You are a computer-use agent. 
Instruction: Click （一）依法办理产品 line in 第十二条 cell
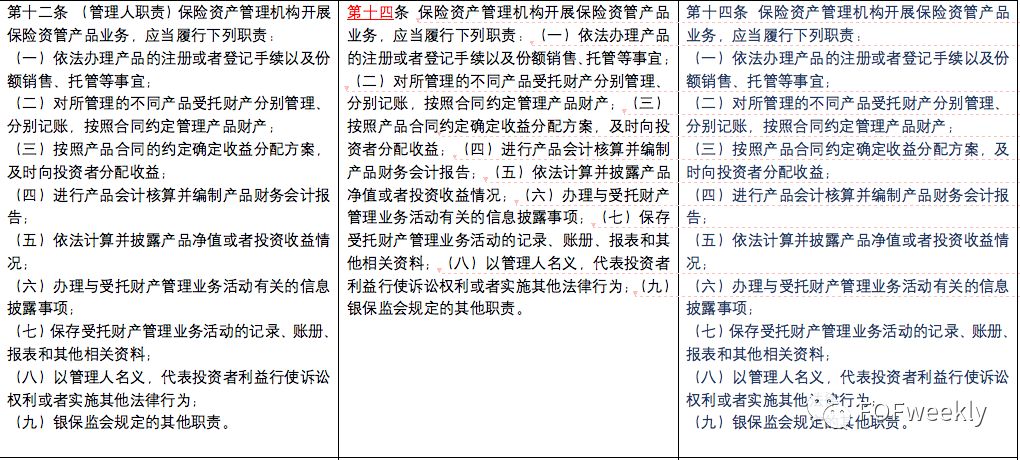(x=170, y=58)
